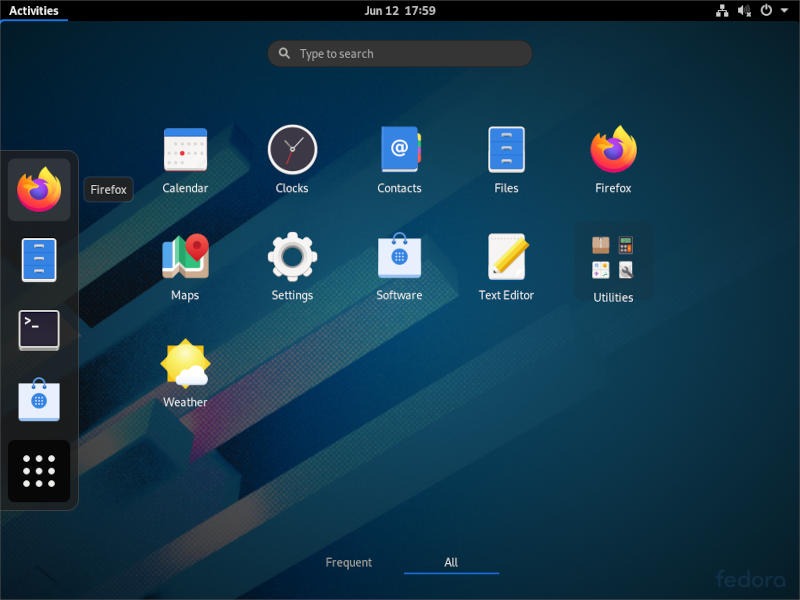Viewport: 800px width, 600px height.
Task: Click the Type to search field
Action: 399,53
